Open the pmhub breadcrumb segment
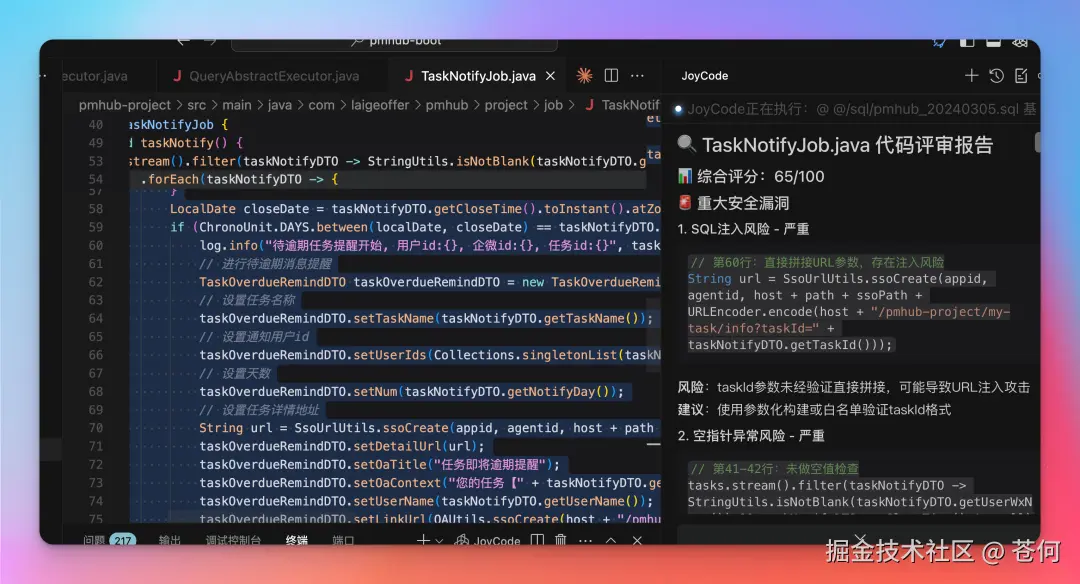Viewport: 1080px width, 584px height. point(446,105)
